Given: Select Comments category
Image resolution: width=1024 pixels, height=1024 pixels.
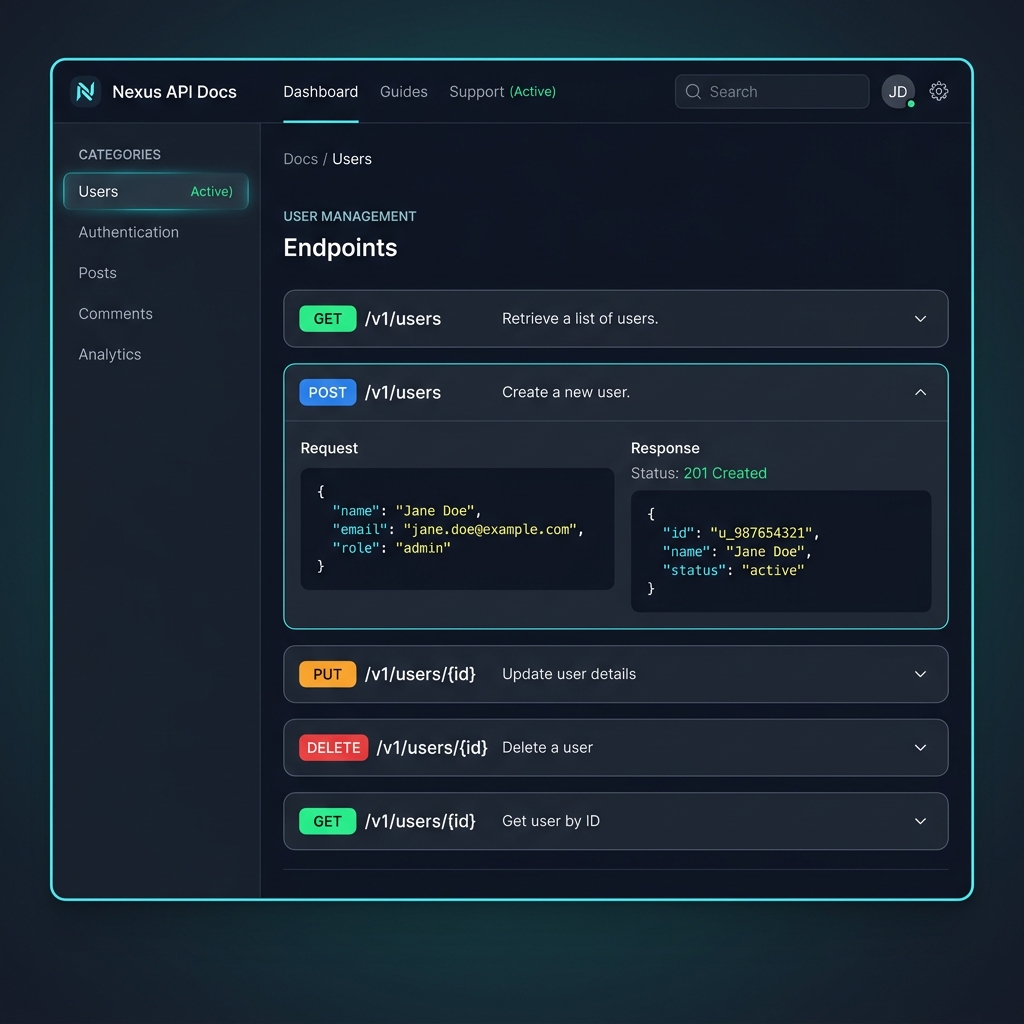Looking at the screenshot, I should 116,313.
